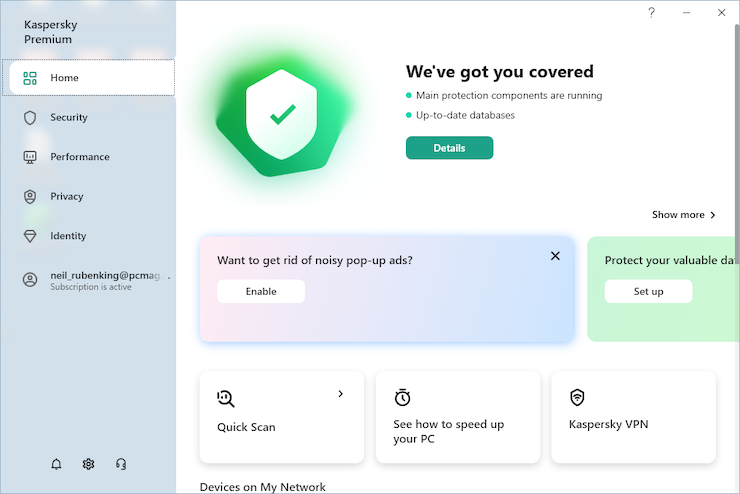
Task: Click the Quick Scan magnifier icon
Action: pos(226,398)
